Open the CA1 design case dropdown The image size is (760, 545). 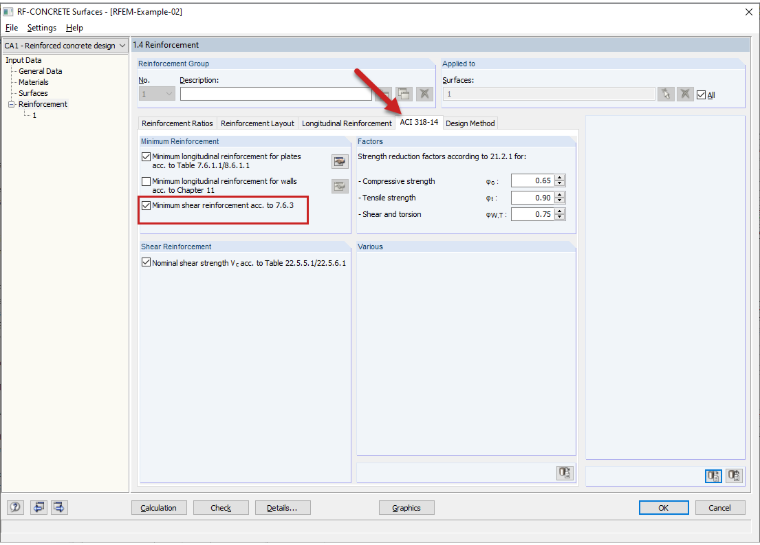pyautogui.click(x=122, y=46)
